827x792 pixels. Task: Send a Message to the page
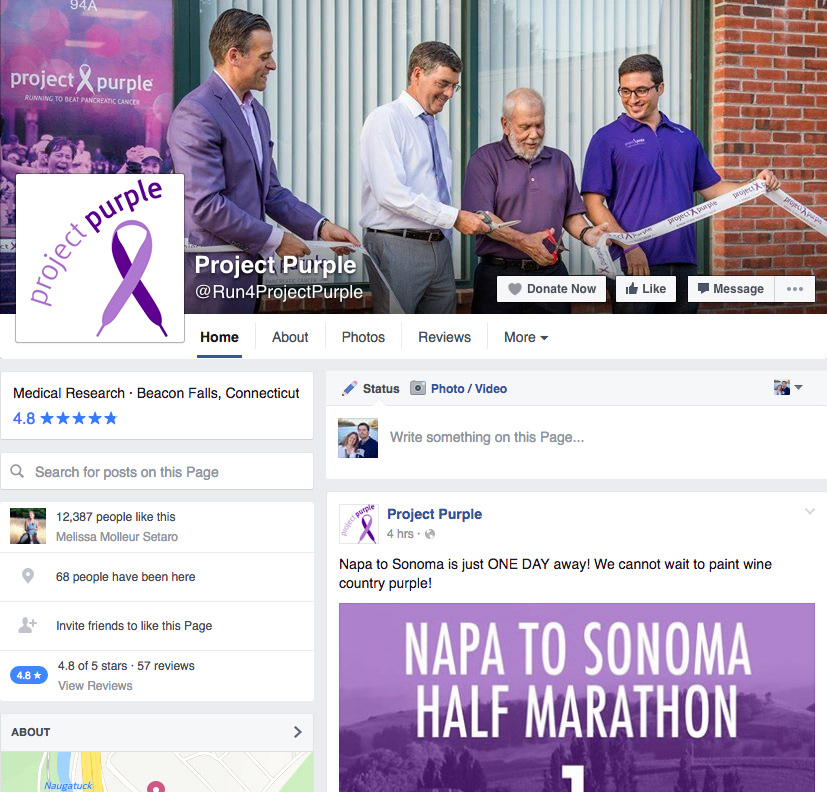tap(731, 289)
